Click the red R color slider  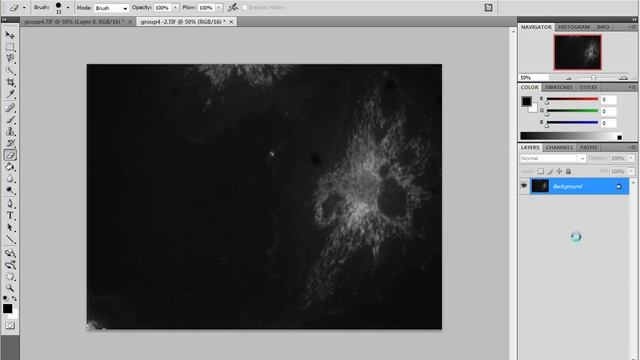click(x=572, y=99)
